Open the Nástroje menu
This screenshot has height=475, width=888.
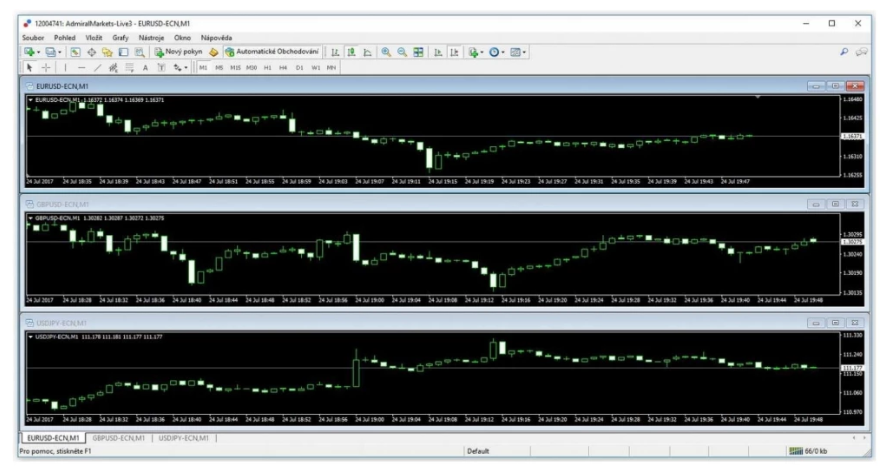click(151, 37)
